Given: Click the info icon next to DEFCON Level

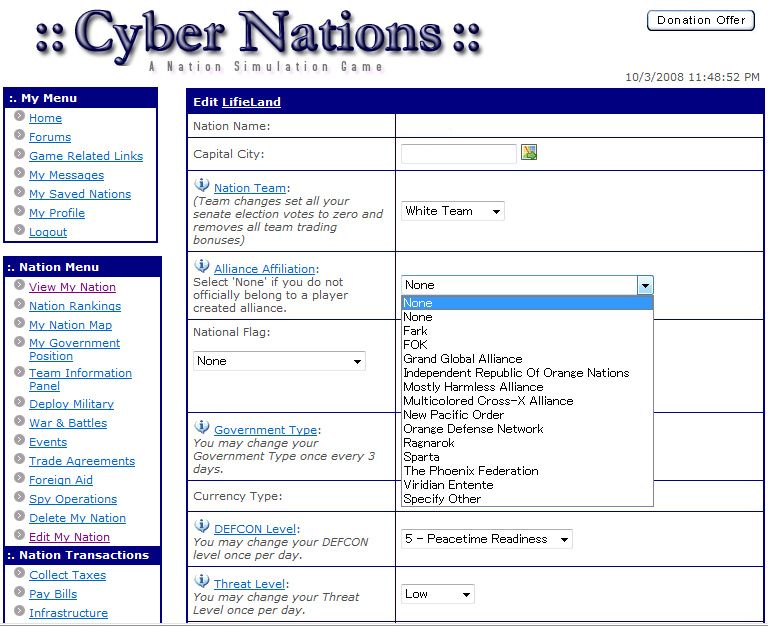Looking at the screenshot, I should tap(201, 526).
